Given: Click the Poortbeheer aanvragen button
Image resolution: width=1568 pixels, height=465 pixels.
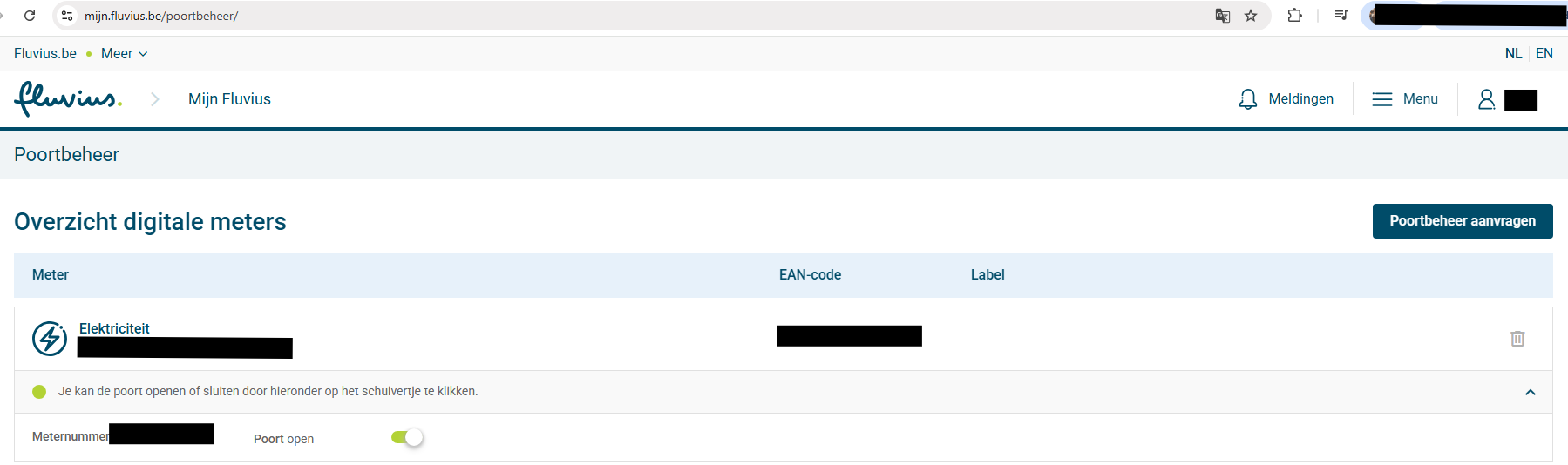Looking at the screenshot, I should point(1463,221).
